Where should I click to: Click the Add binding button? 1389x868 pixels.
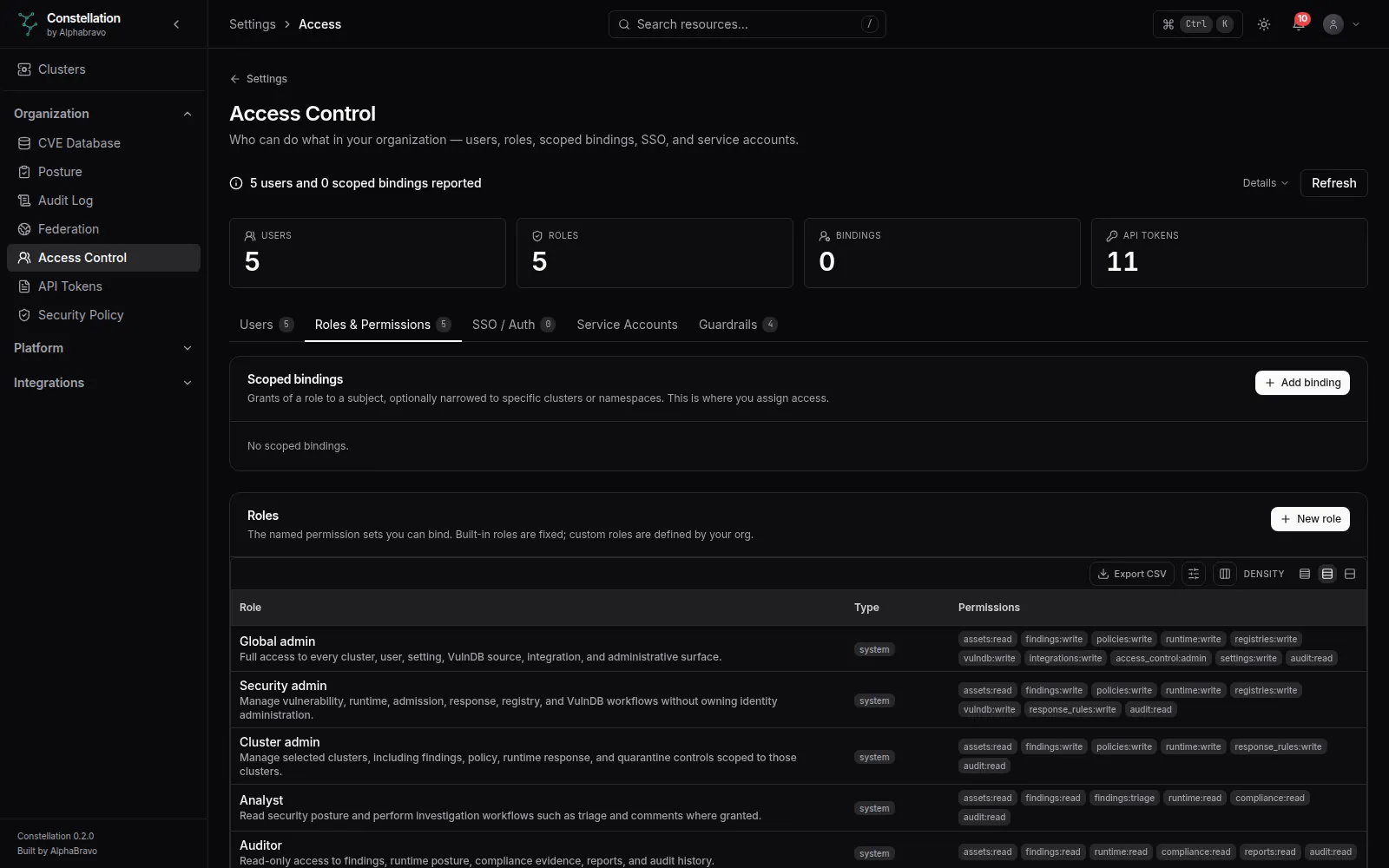pos(1302,383)
